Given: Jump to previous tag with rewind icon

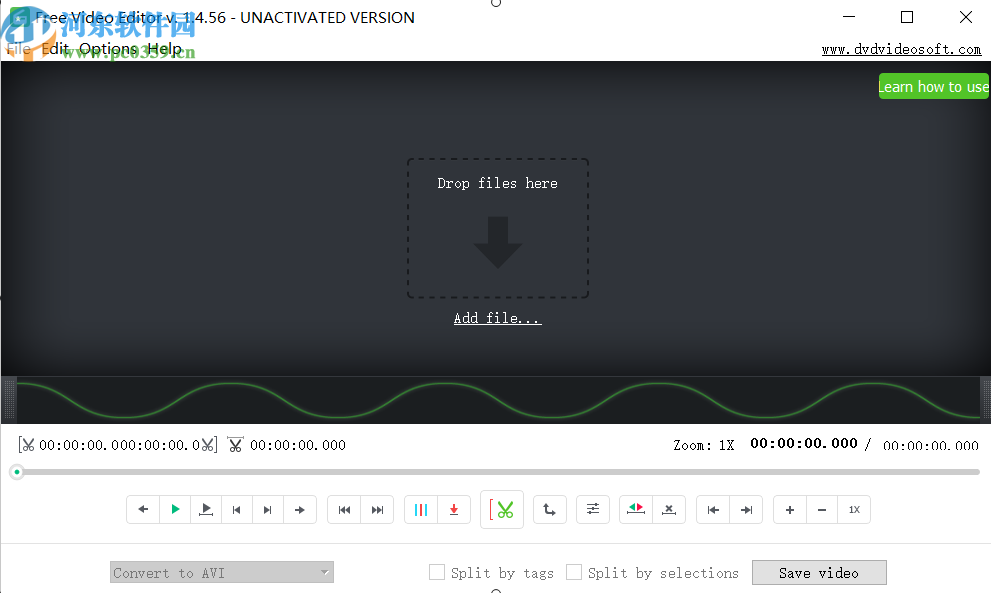Looking at the screenshot, I should pos(344,510).
